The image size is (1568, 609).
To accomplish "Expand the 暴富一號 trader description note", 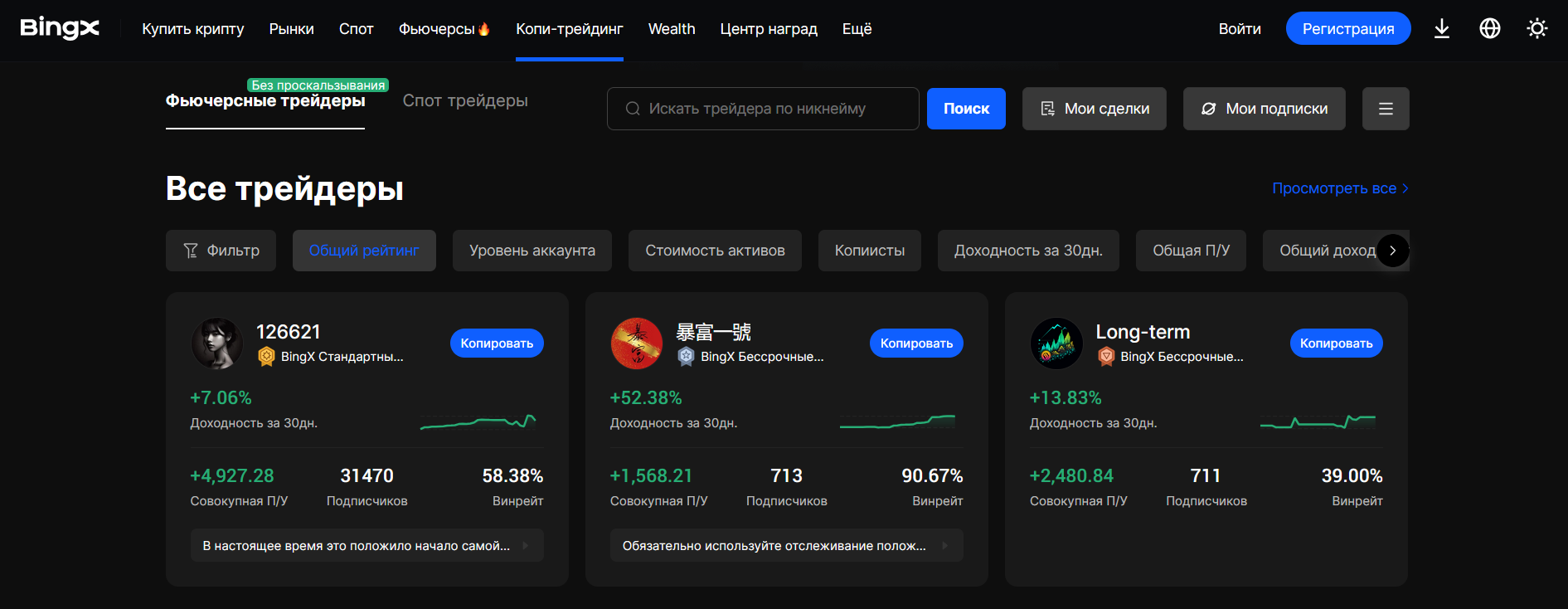I will pos(786,546).
